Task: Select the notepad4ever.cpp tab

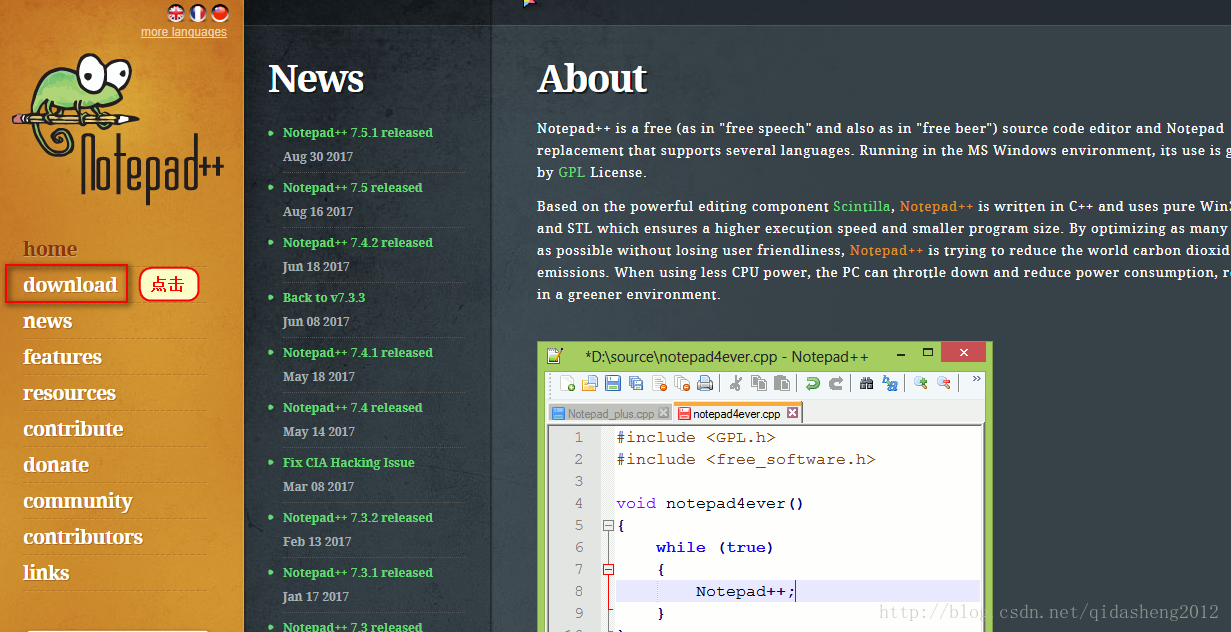Action: tap(738, 412)
